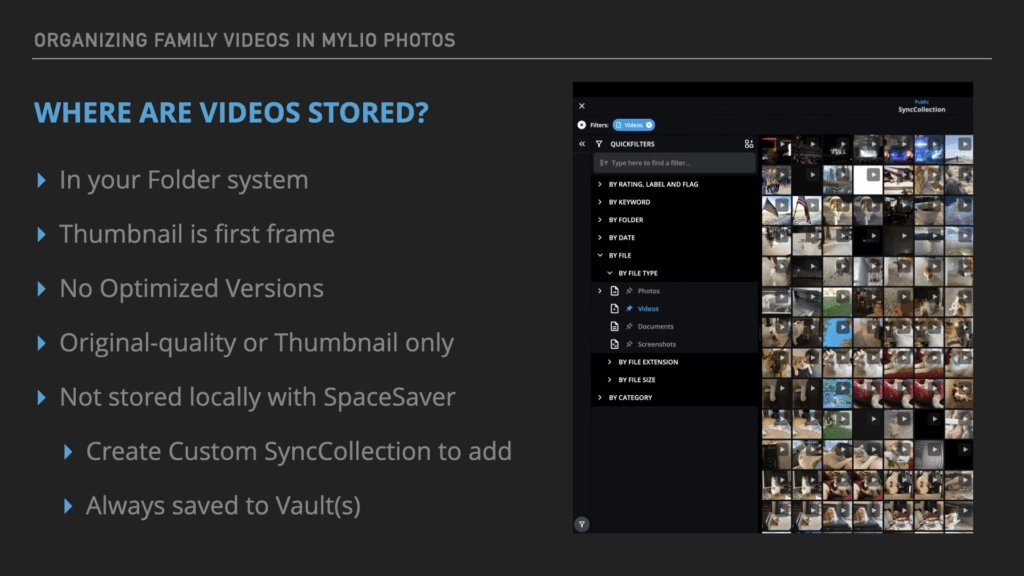Open the first video thumbnail in grid
1024x576 pixels.
tap(776, 149)
